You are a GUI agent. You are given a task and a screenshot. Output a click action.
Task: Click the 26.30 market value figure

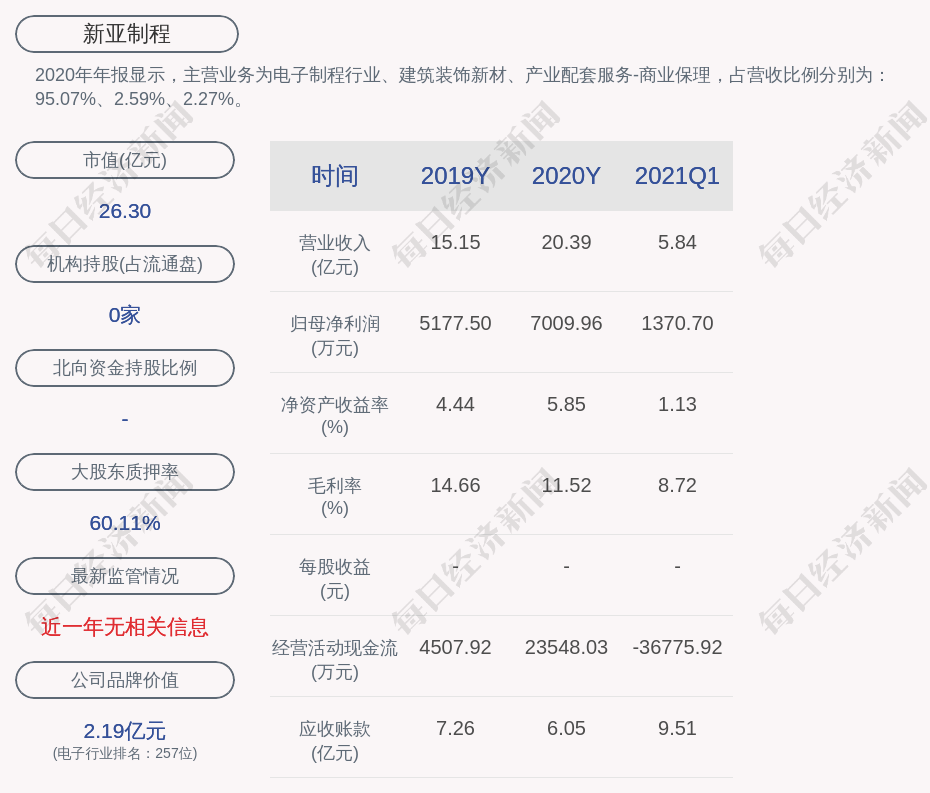pos(125,211)
